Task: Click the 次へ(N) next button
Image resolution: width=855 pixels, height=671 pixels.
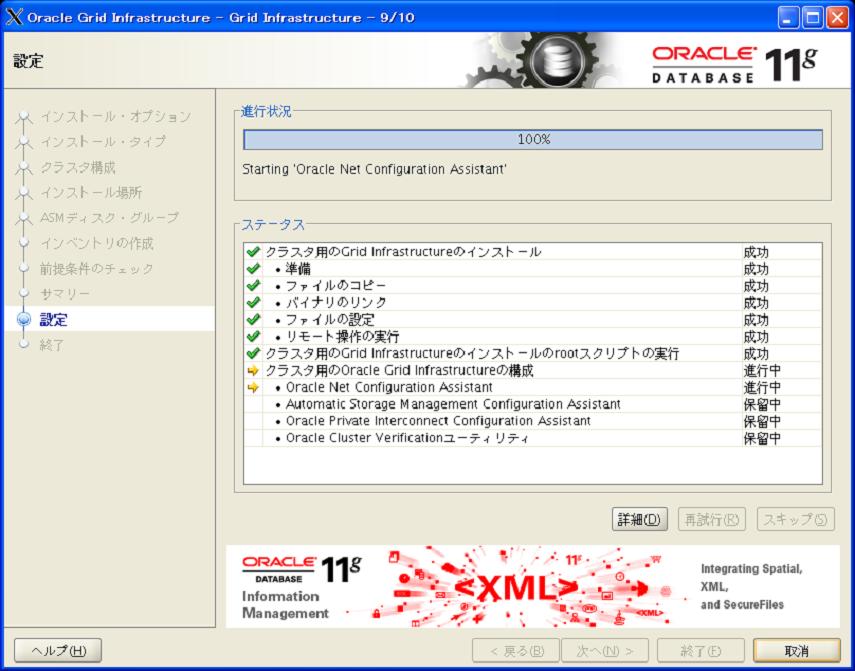Action: pyautogui.click(x=605, y=650)
